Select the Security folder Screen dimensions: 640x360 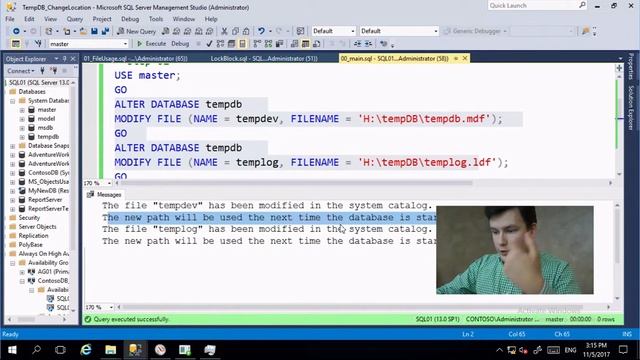pyautogui.click(x=29, y=218)
